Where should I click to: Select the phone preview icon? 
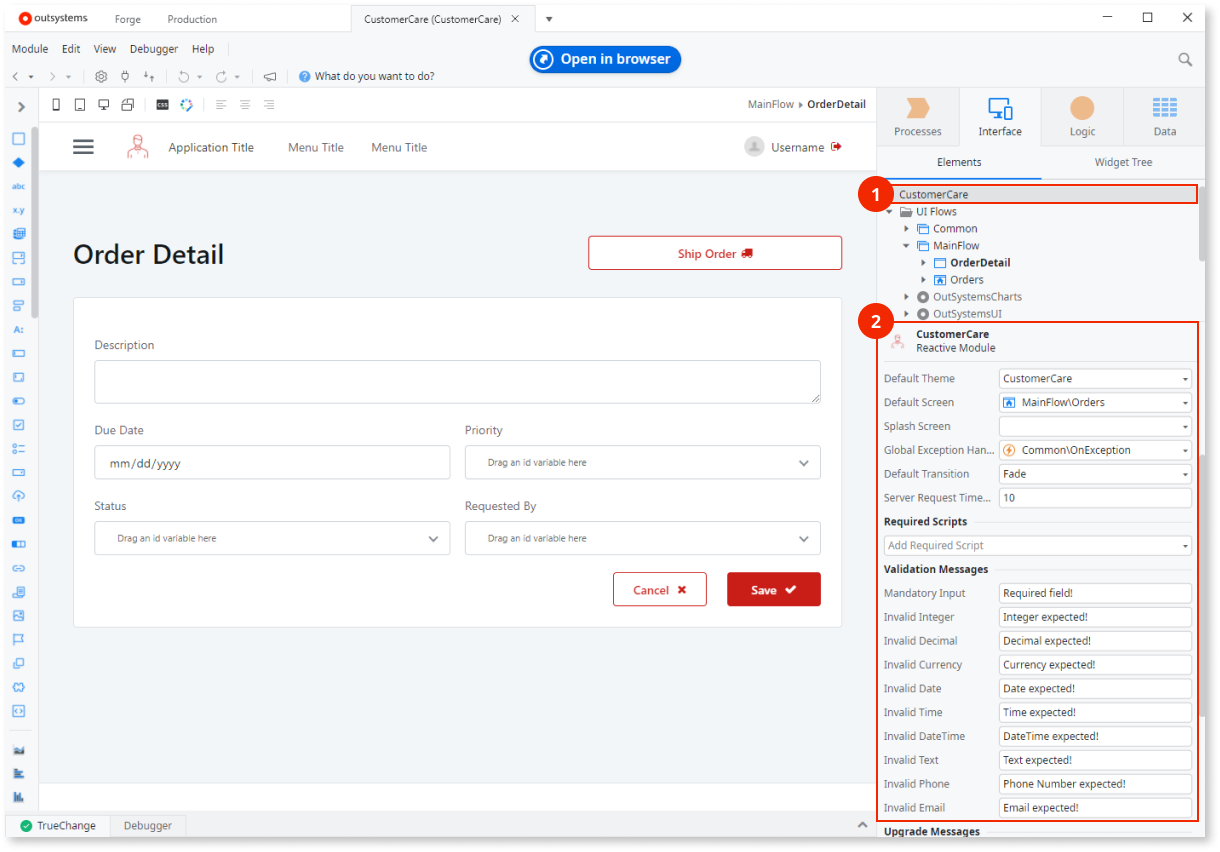tap(55, 104)
